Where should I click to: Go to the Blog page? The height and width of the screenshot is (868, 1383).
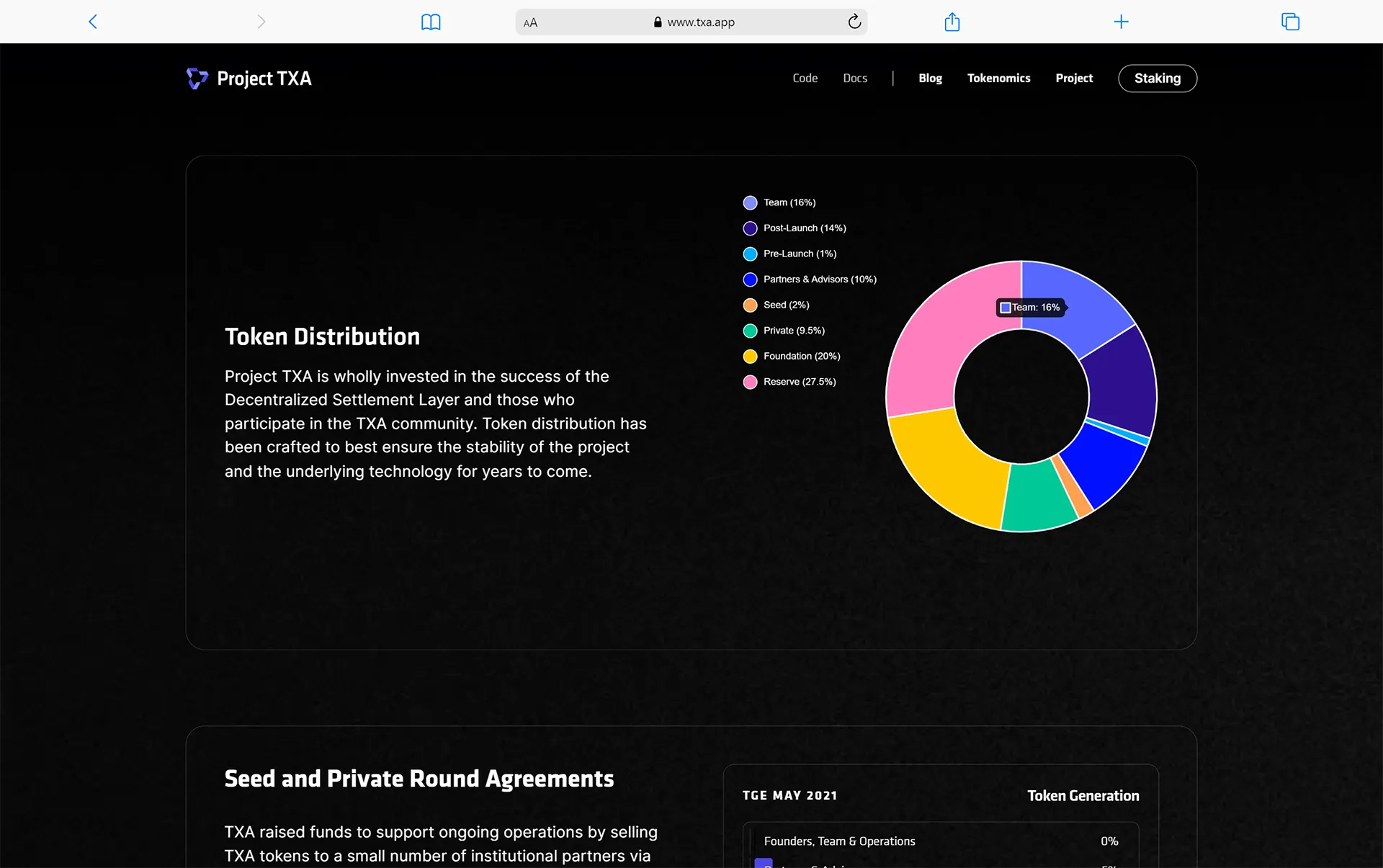930,78
